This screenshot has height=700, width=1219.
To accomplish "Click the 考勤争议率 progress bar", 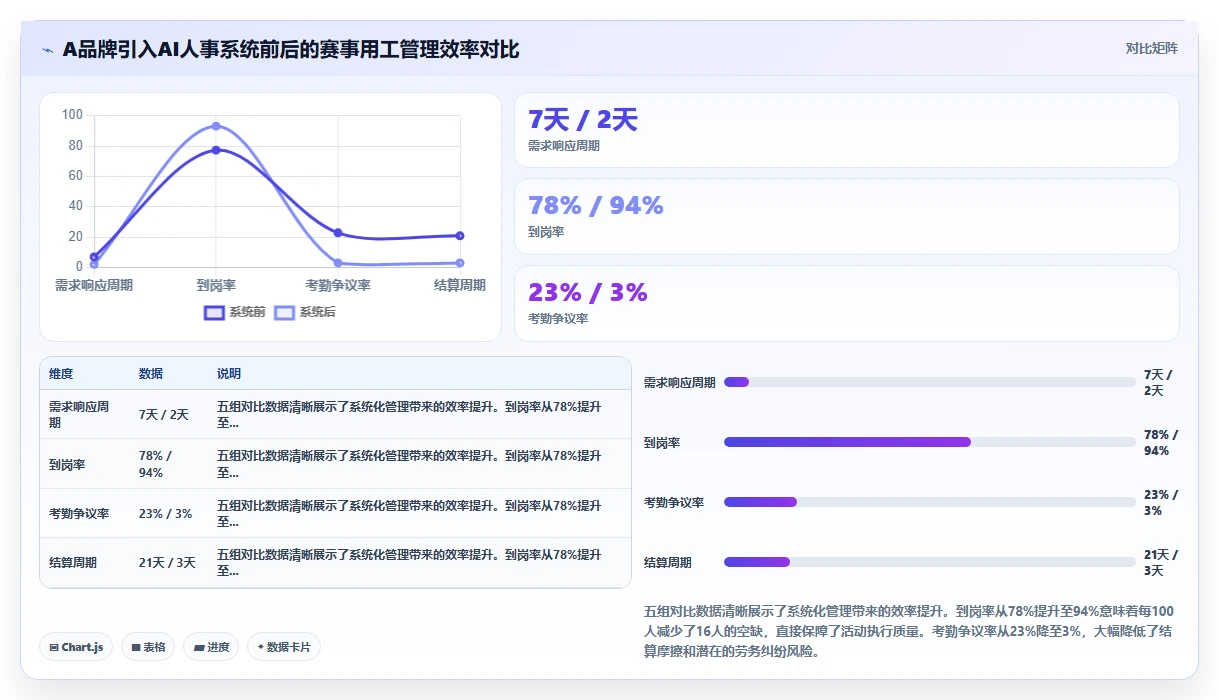I will coord(930,502).
